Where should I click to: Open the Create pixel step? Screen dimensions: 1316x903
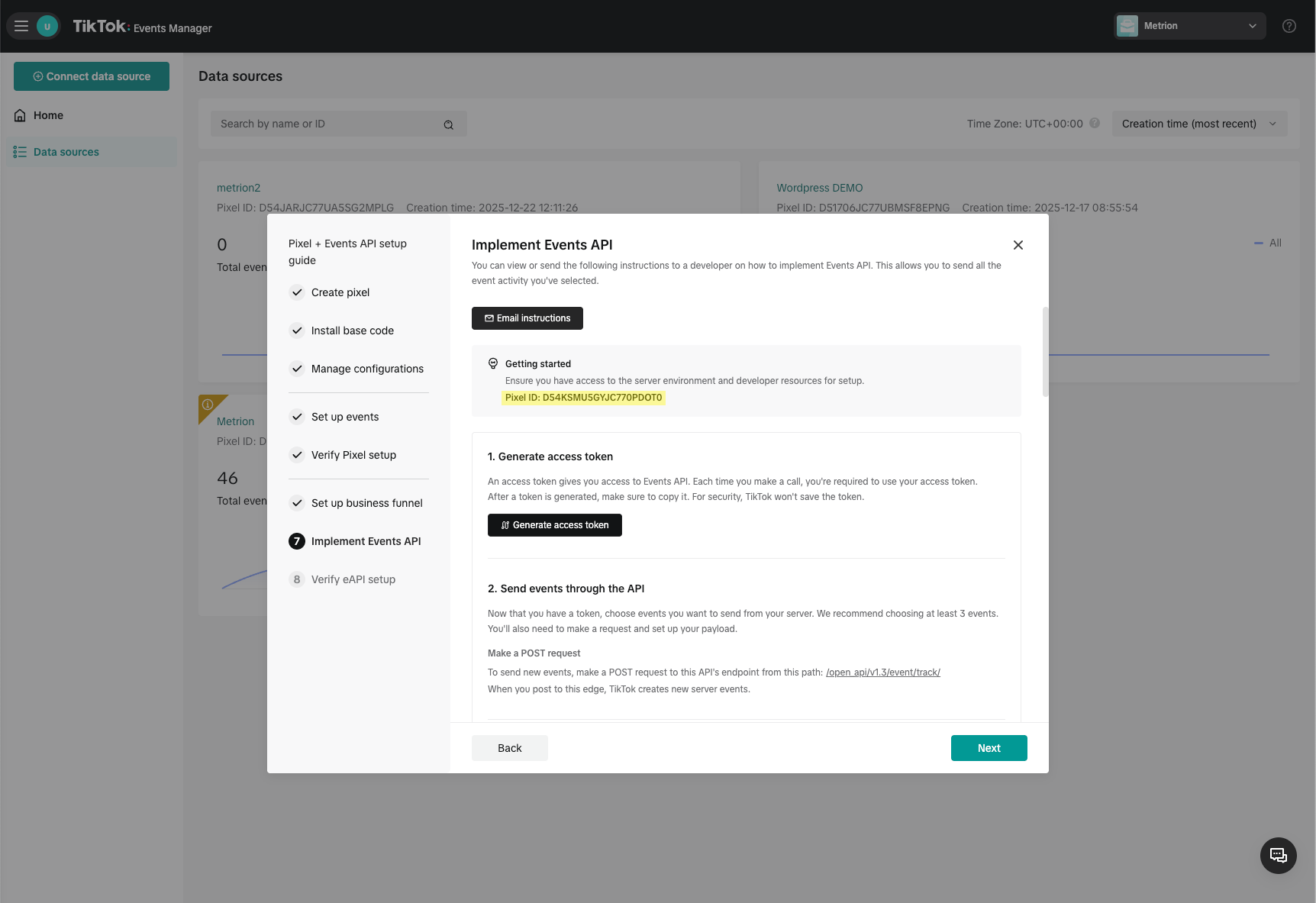[x=340, y=292]
